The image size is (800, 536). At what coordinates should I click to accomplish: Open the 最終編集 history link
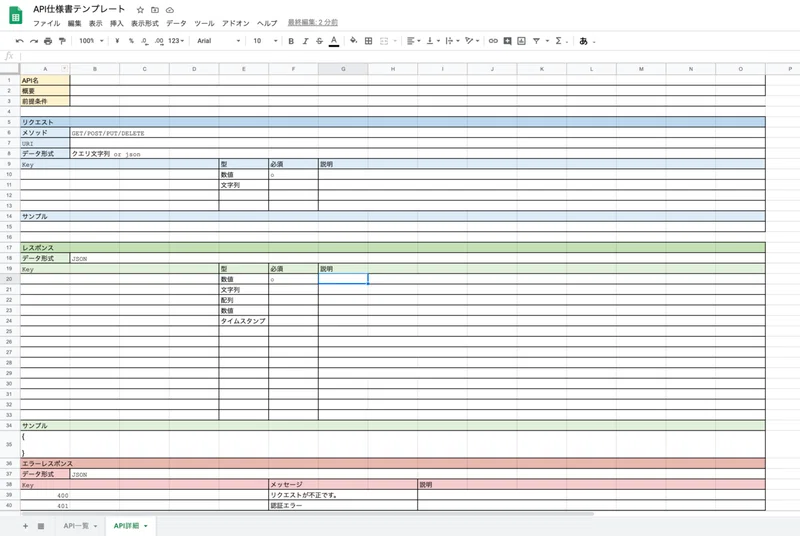pyautogui.click(x=313, y=22)
